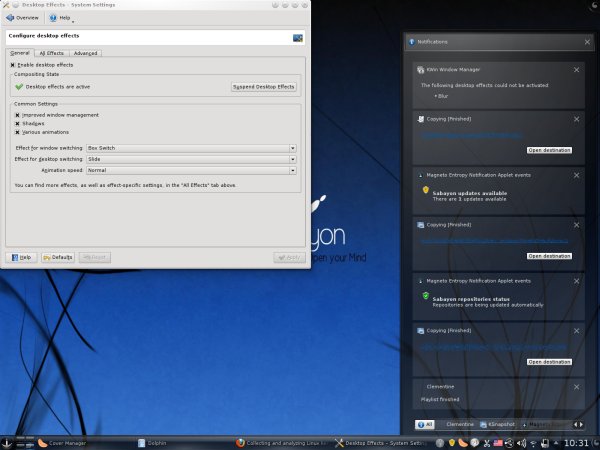Viewport: 600px width, 450px height.
Task: Toggle Enable desktop effects checkbox
Action: pos(13,65)
